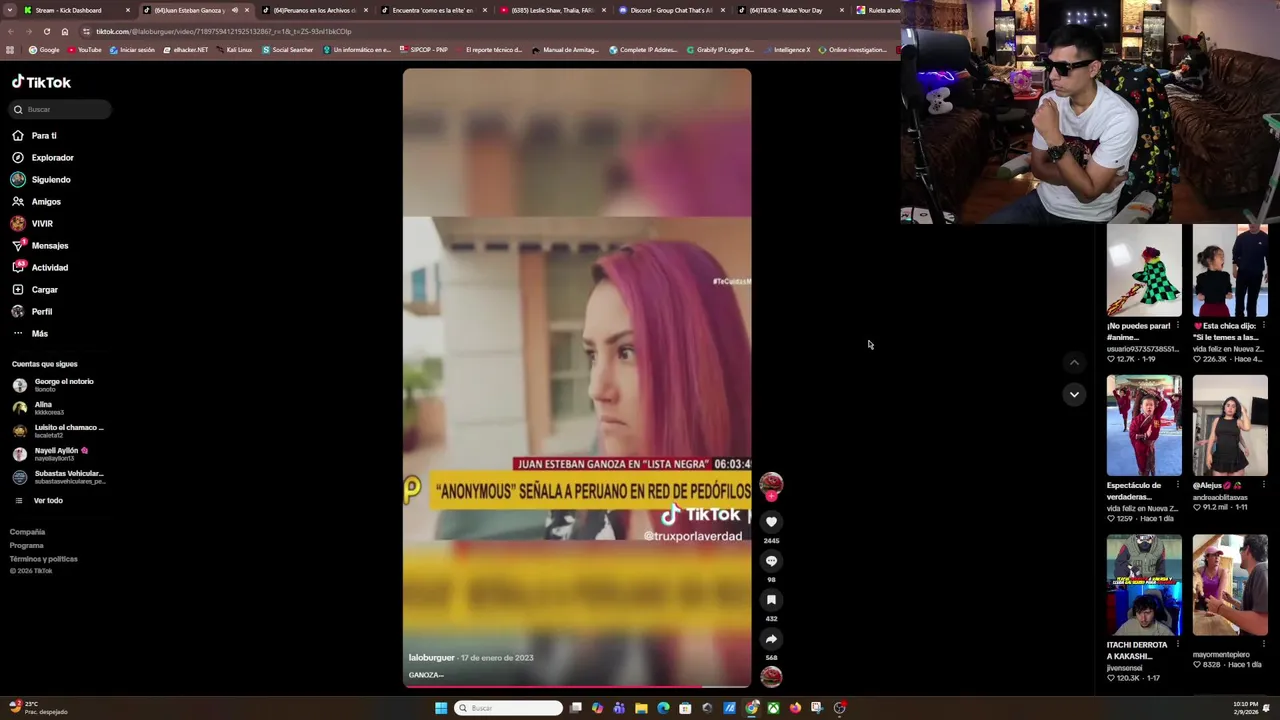Screen dimensions: 1280x720
Task: Switch to Discord Group Chat tab
Action: (x=671, y=10)
